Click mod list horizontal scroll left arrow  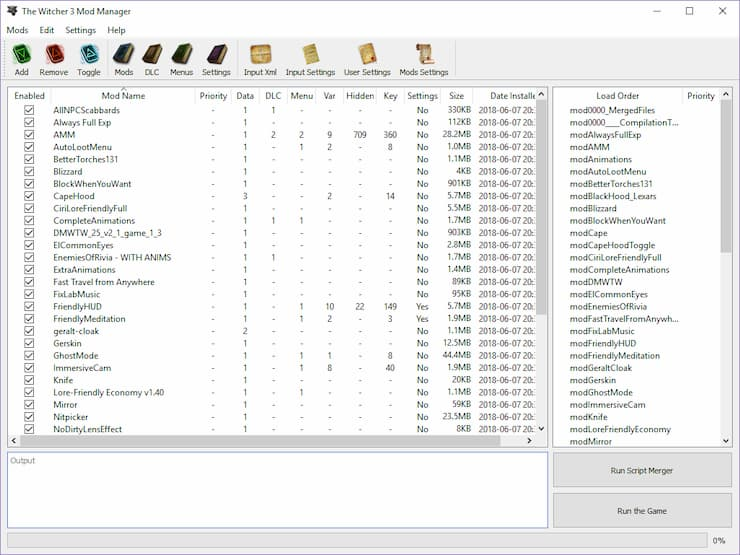(x=14, y=440)
